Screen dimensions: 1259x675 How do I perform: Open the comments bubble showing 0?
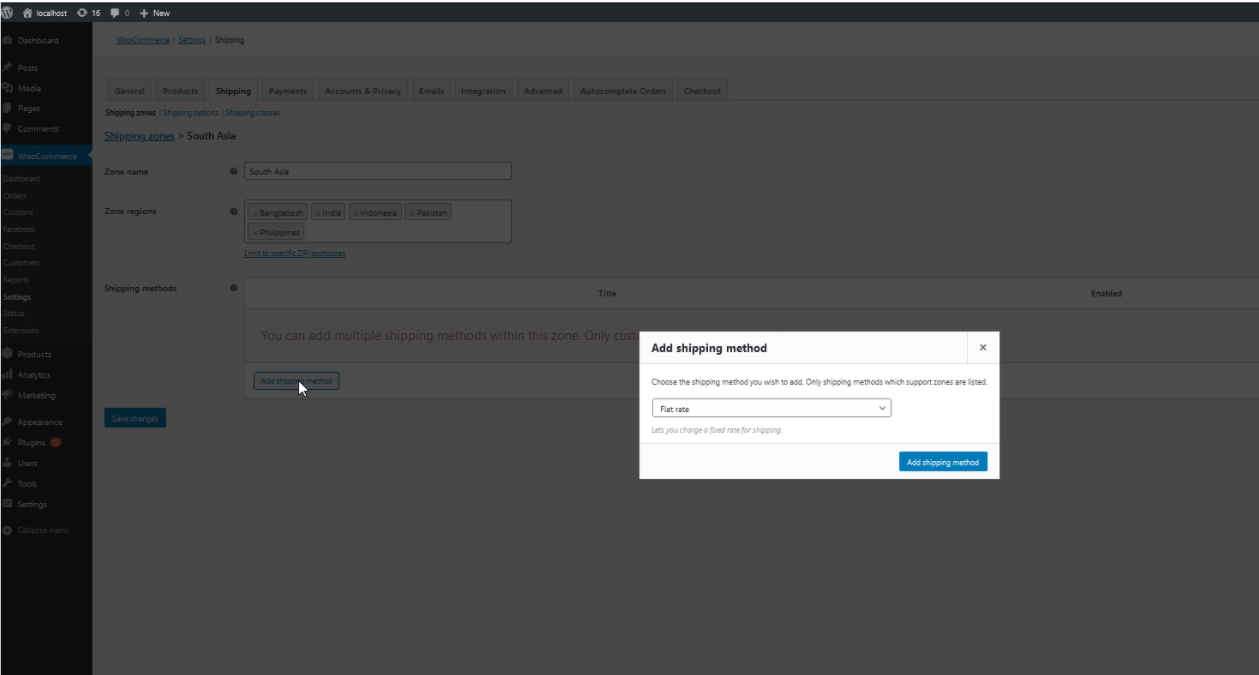coord(120,13)
